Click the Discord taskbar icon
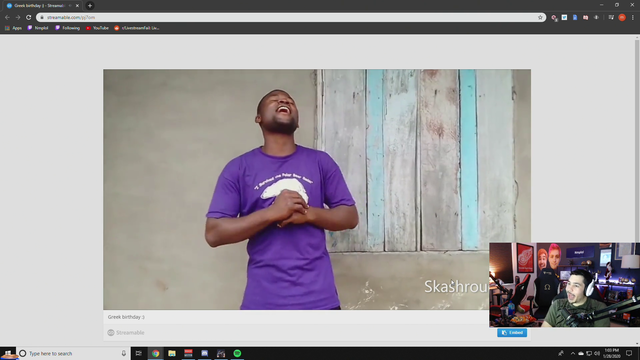 click(204, 353)
